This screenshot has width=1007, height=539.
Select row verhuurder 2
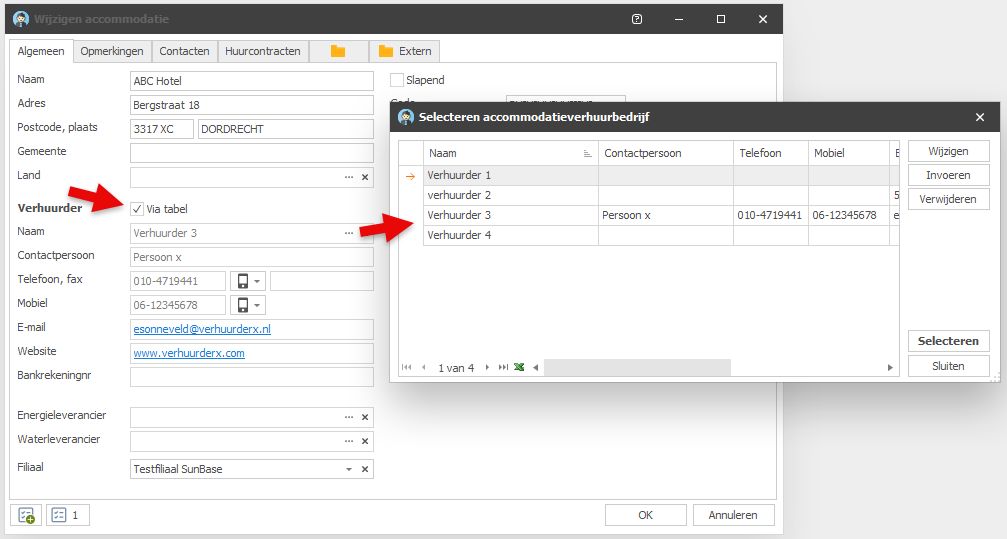click(649, 195)
